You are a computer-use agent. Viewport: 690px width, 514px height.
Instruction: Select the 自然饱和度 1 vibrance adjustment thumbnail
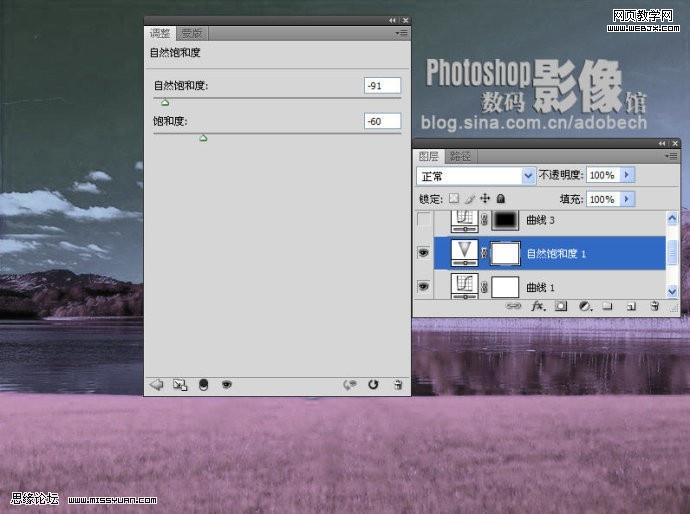tap(465, 253)
